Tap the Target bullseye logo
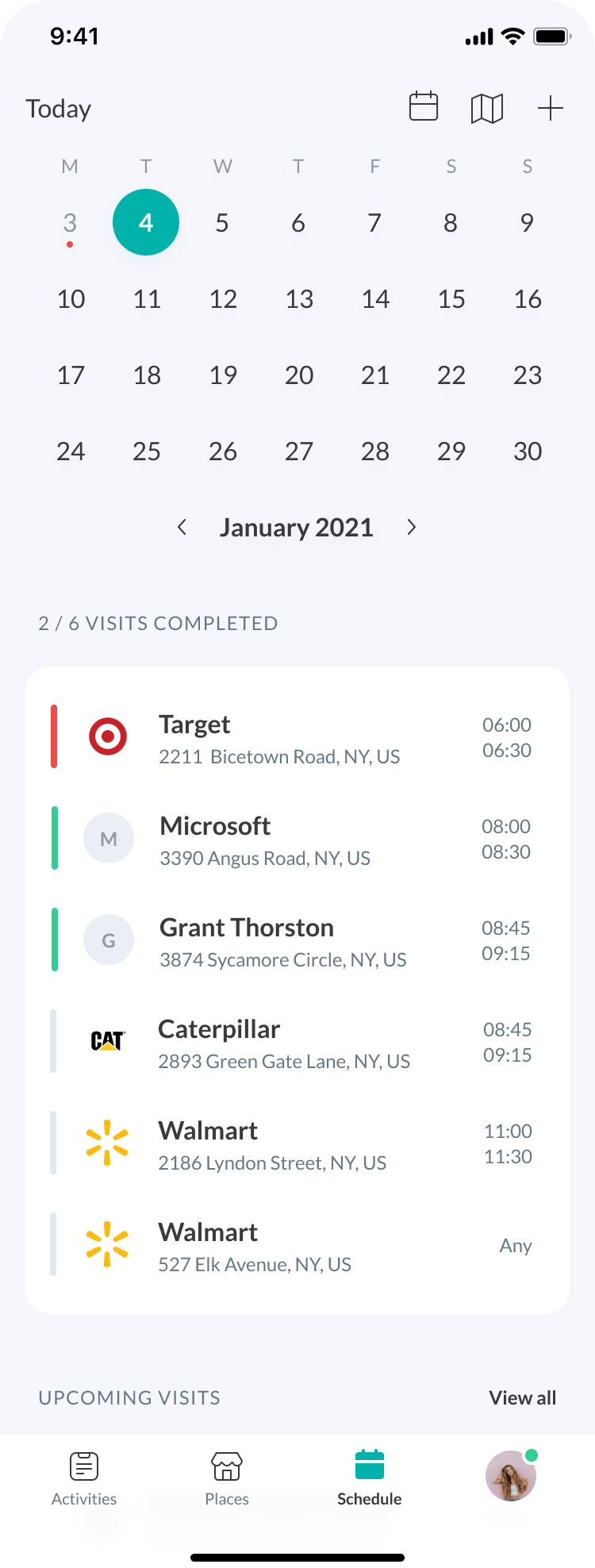The width and height of the screenshot is (595, 1568). [108, 736]
